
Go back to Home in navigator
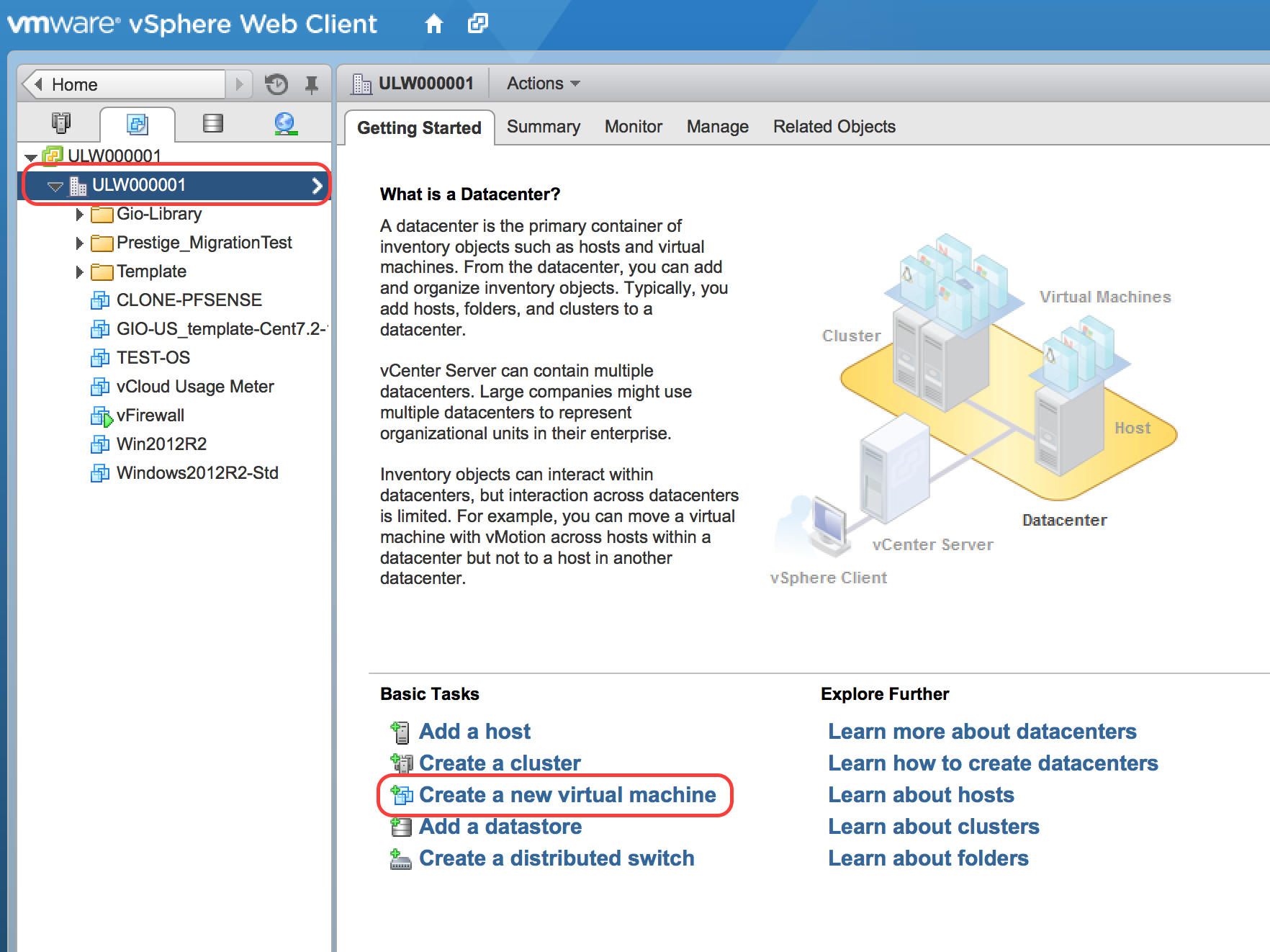[125, 84]
